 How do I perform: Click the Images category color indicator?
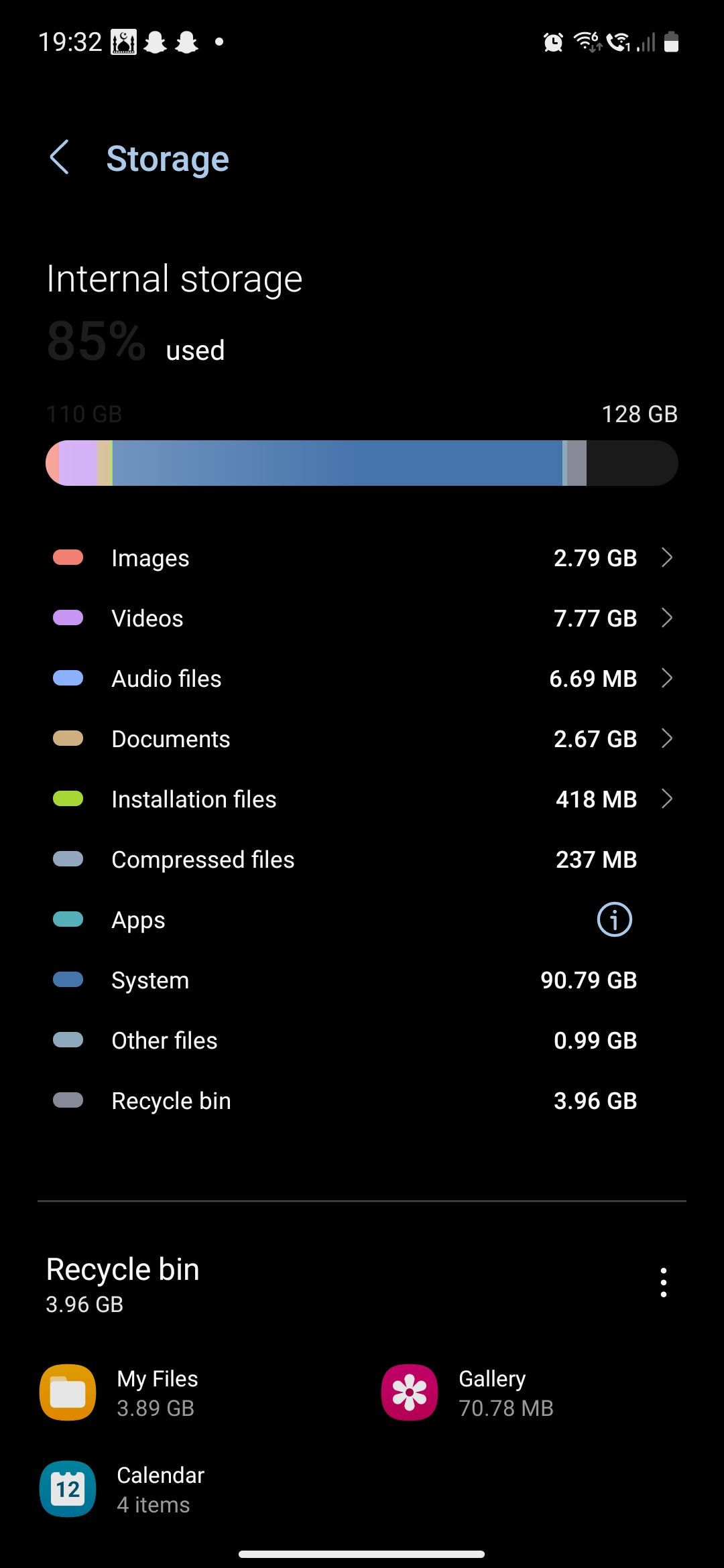(68, 557)
